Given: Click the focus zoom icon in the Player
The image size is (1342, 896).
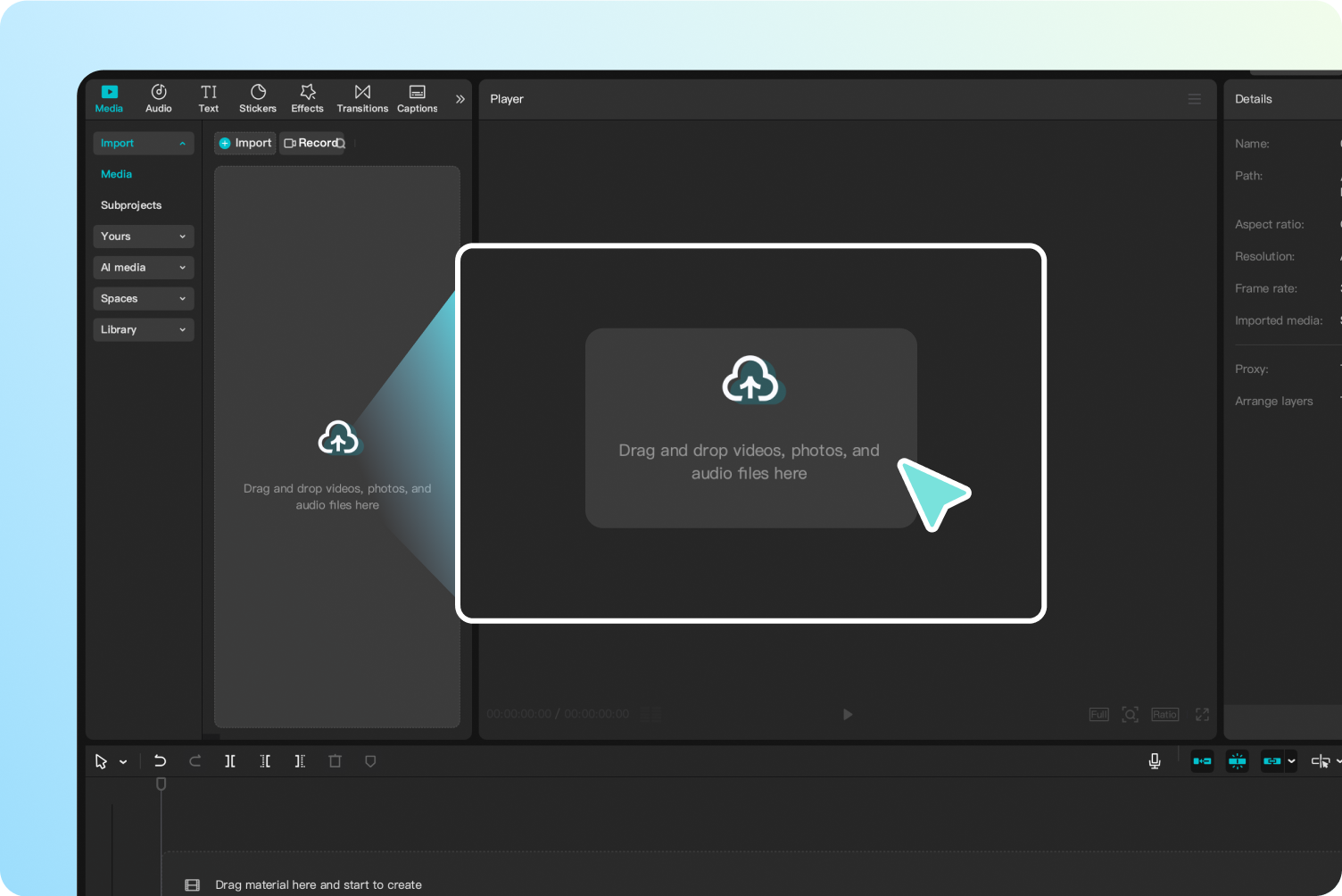Looking at the screenshot, I should click(x=1131, y=715).
